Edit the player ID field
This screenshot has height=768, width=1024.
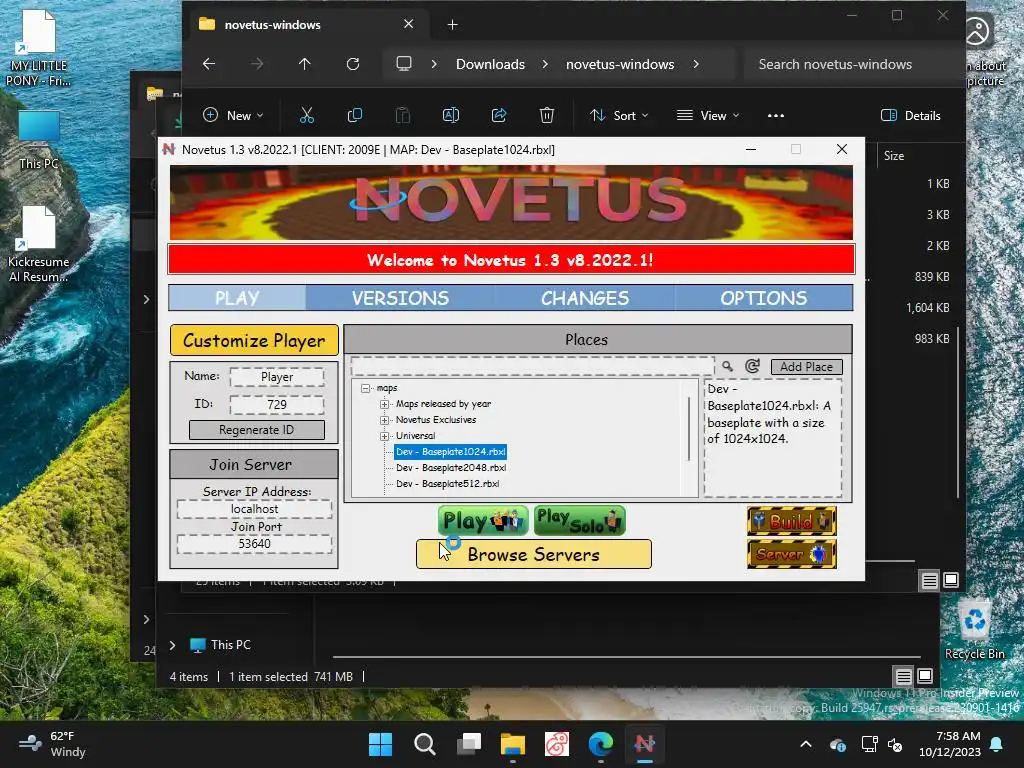[x=277, y=404]
